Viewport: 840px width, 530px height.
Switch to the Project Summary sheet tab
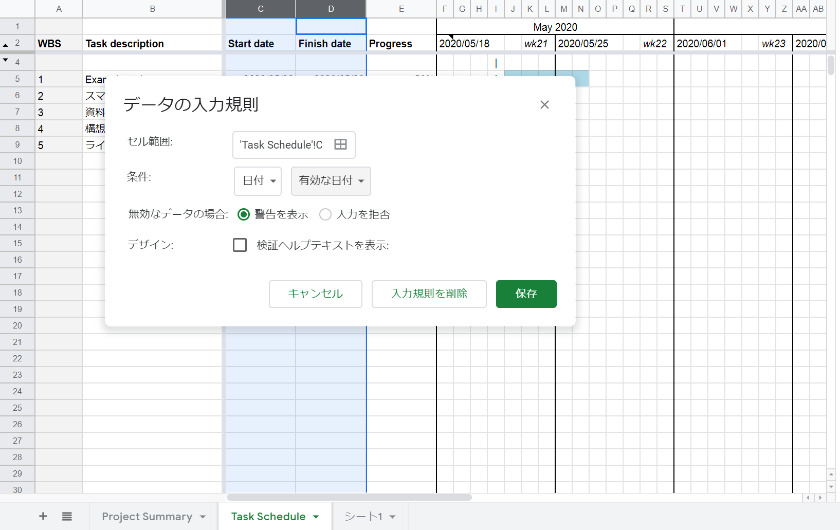coord(146,517)
